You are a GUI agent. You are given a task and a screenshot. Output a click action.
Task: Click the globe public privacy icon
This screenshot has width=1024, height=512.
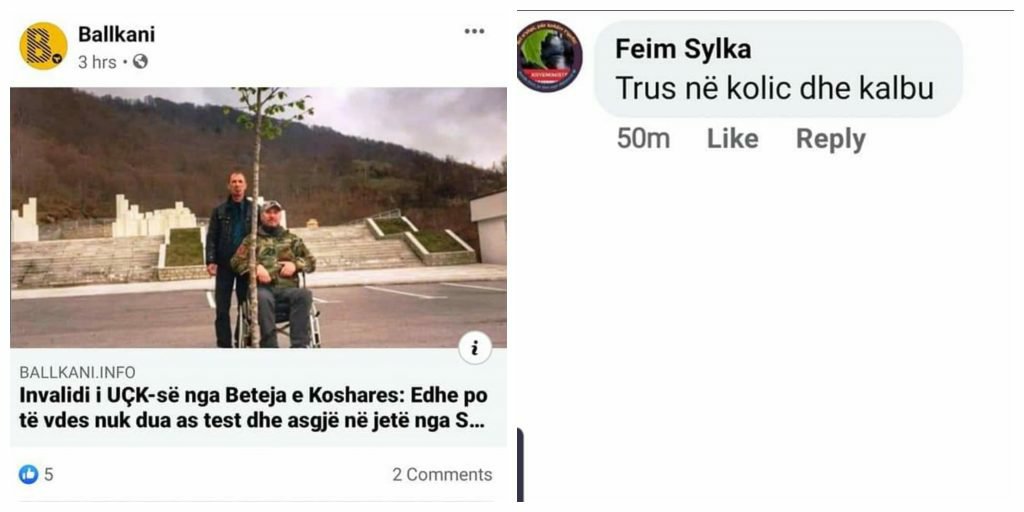coord(141,62)
